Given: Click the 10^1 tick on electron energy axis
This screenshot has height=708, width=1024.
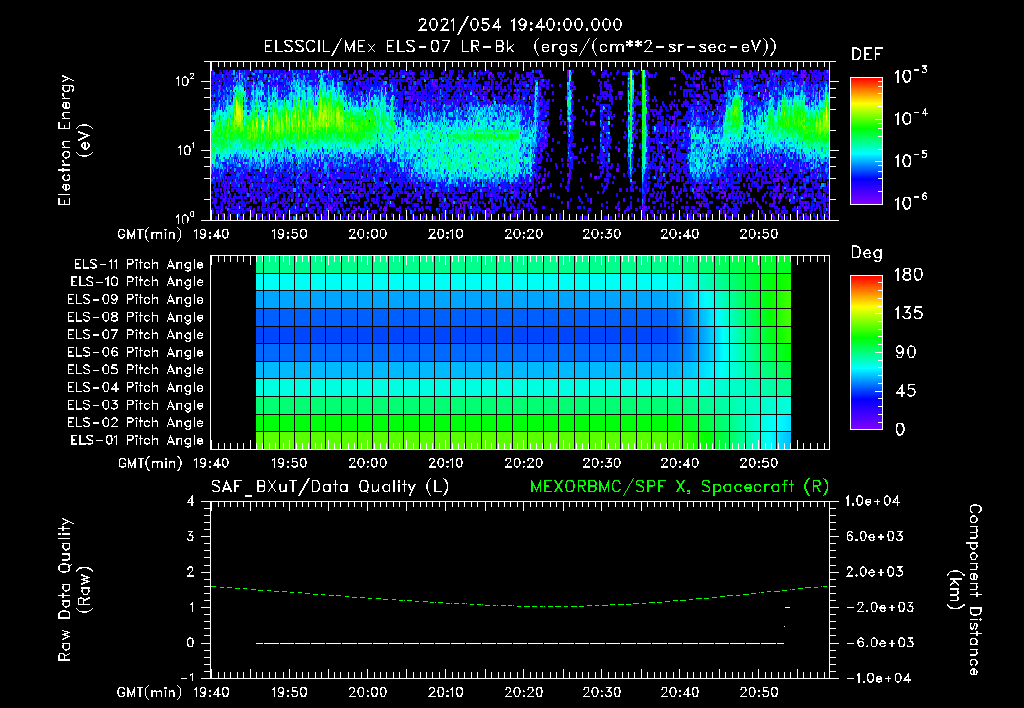Looking at the screenshot, I should (x=185, y=150).
